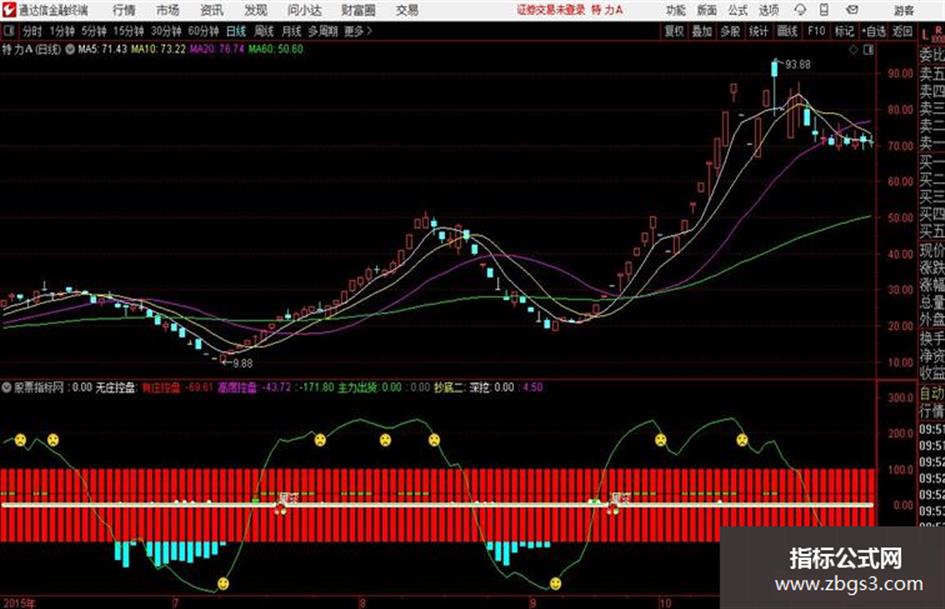Open the dropdown arrow beside 特力A (日线)
945x609 pixels.
(70, 49)
